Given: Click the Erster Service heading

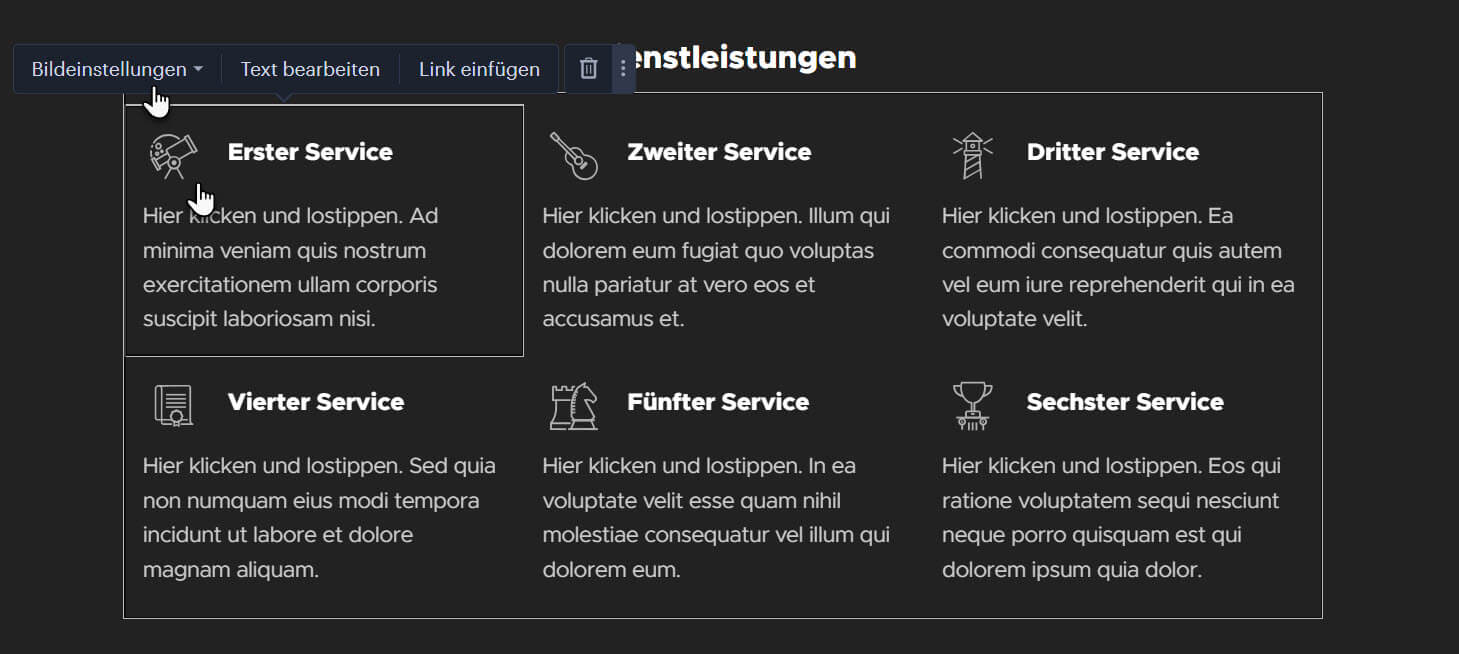Looking at the screenshot, I should tap(310, 152).
